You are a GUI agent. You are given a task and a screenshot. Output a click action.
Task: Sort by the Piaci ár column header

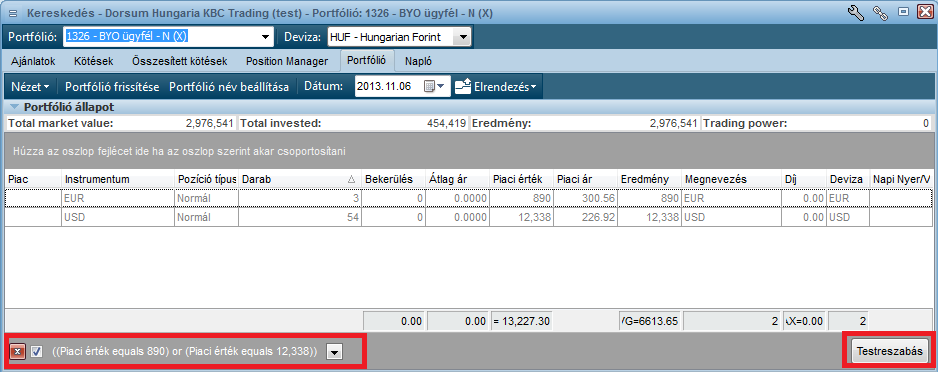click(585, 179)
